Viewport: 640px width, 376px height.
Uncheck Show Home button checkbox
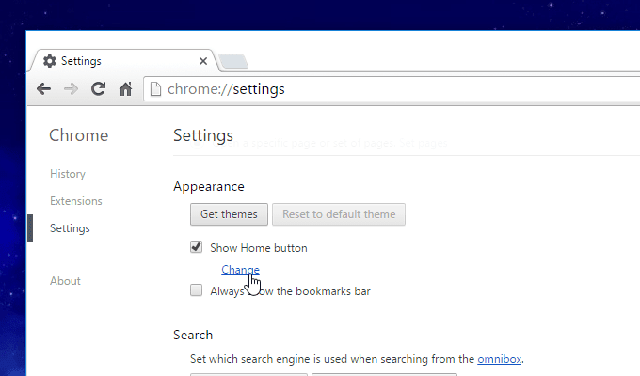point(196,247)
